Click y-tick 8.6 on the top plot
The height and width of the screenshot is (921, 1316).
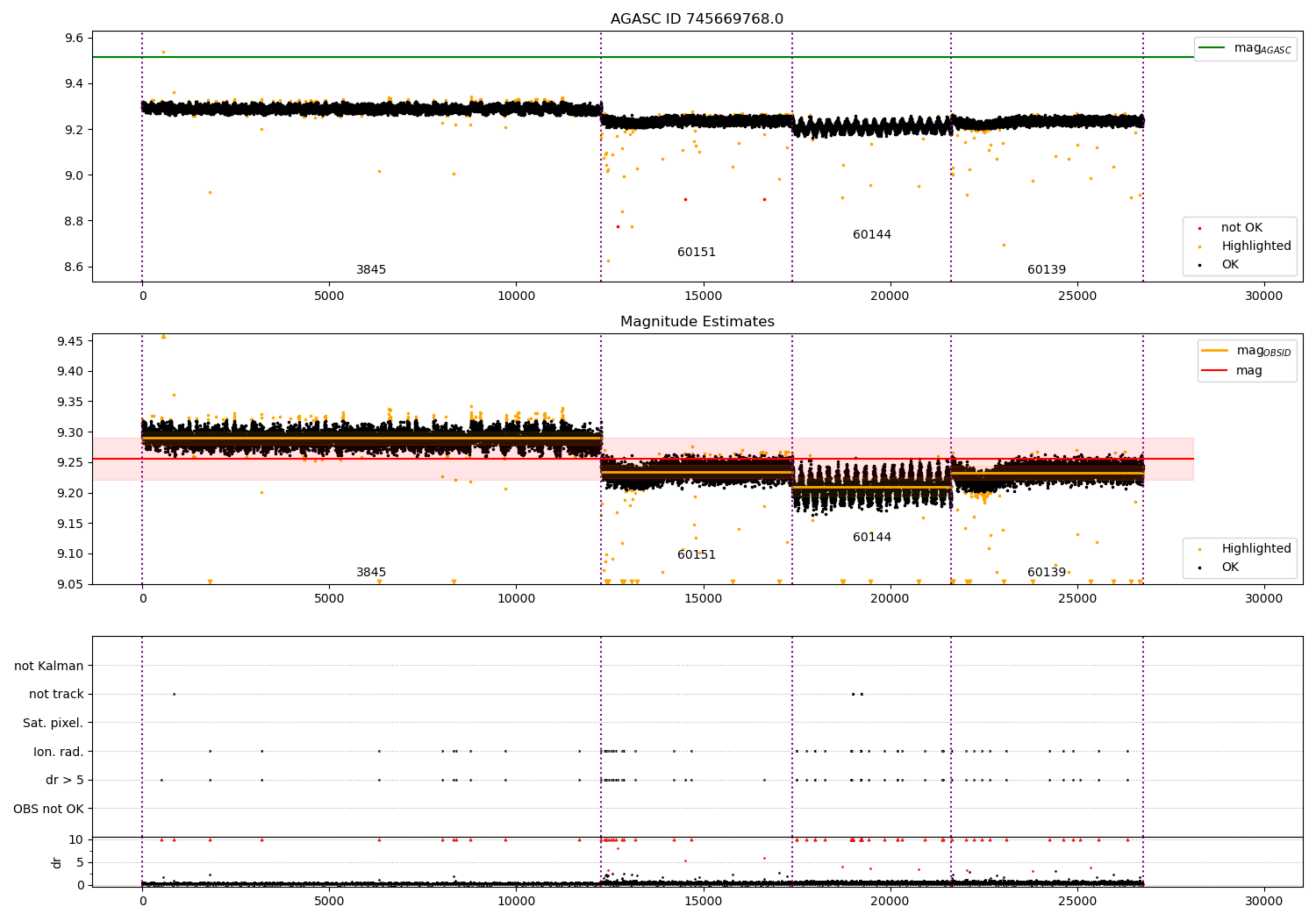(x=74, y=267)
